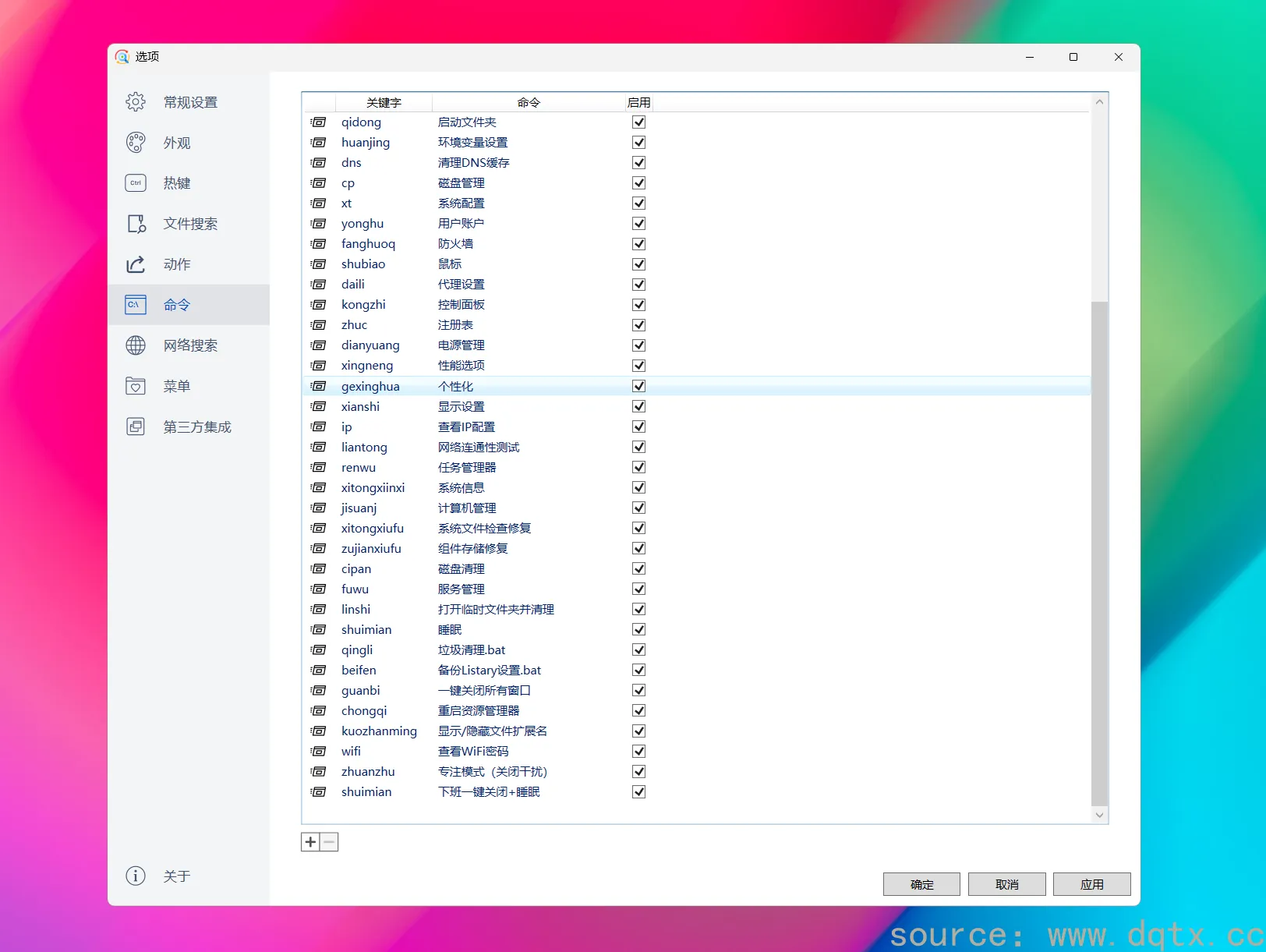Click the globe icon for 网络搜索
Viewport: 1266px width, 952px height.
tap(136, 345)
